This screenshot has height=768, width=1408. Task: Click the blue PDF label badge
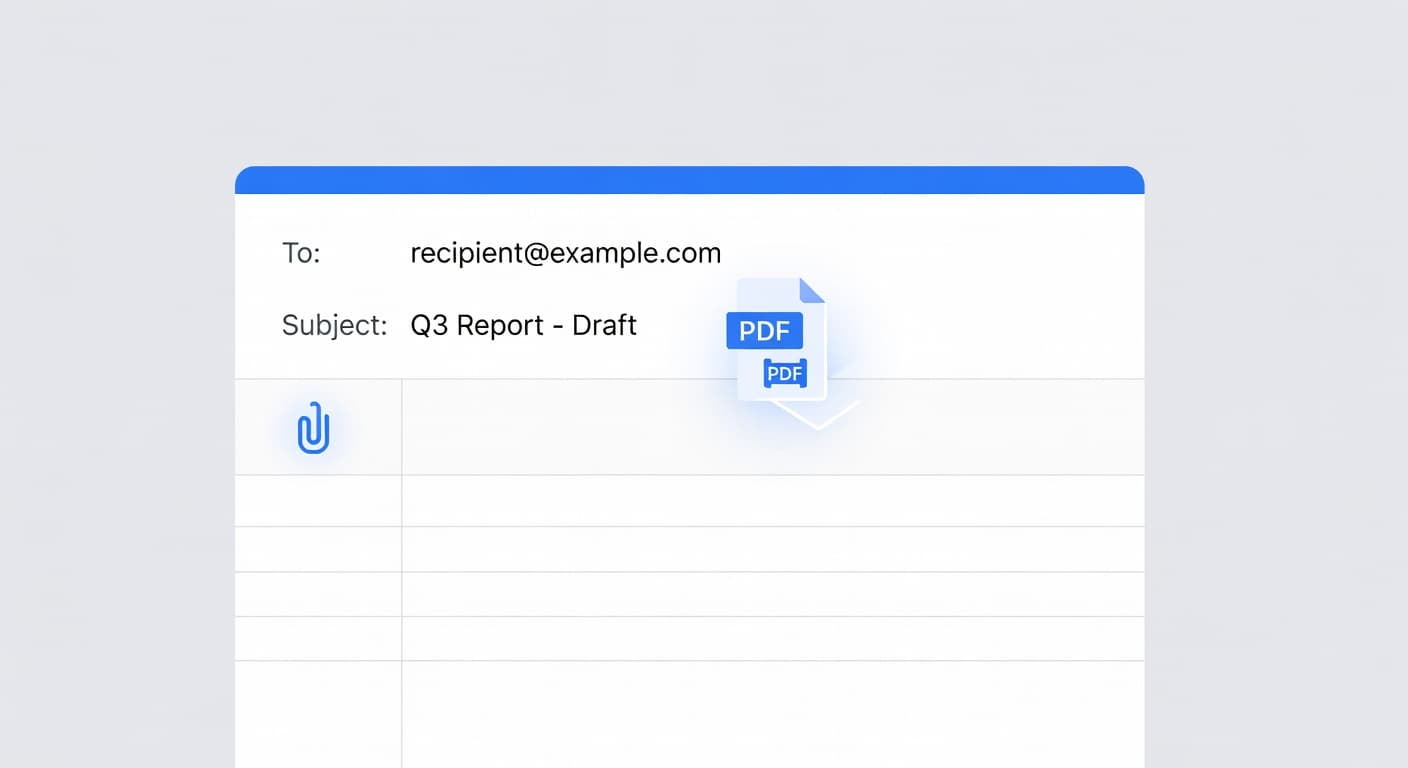[764, 330]
